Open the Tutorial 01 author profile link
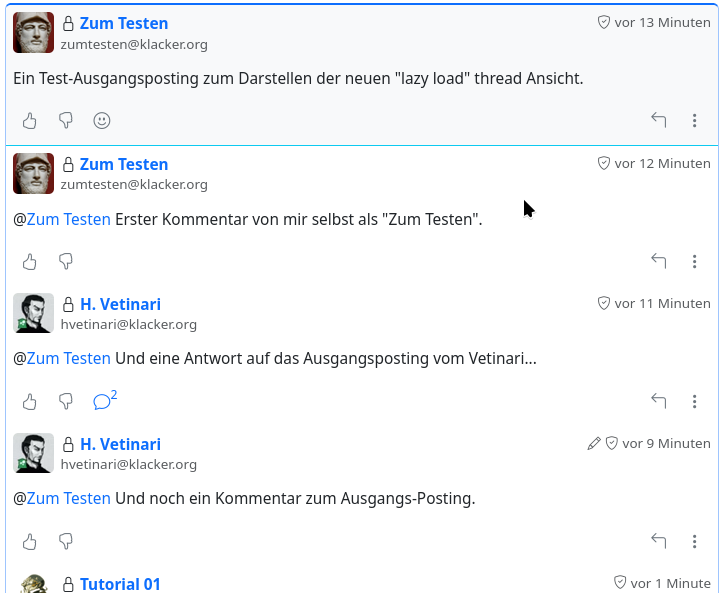723x593 pixels. pyautogui.click(x=120, y=584)
